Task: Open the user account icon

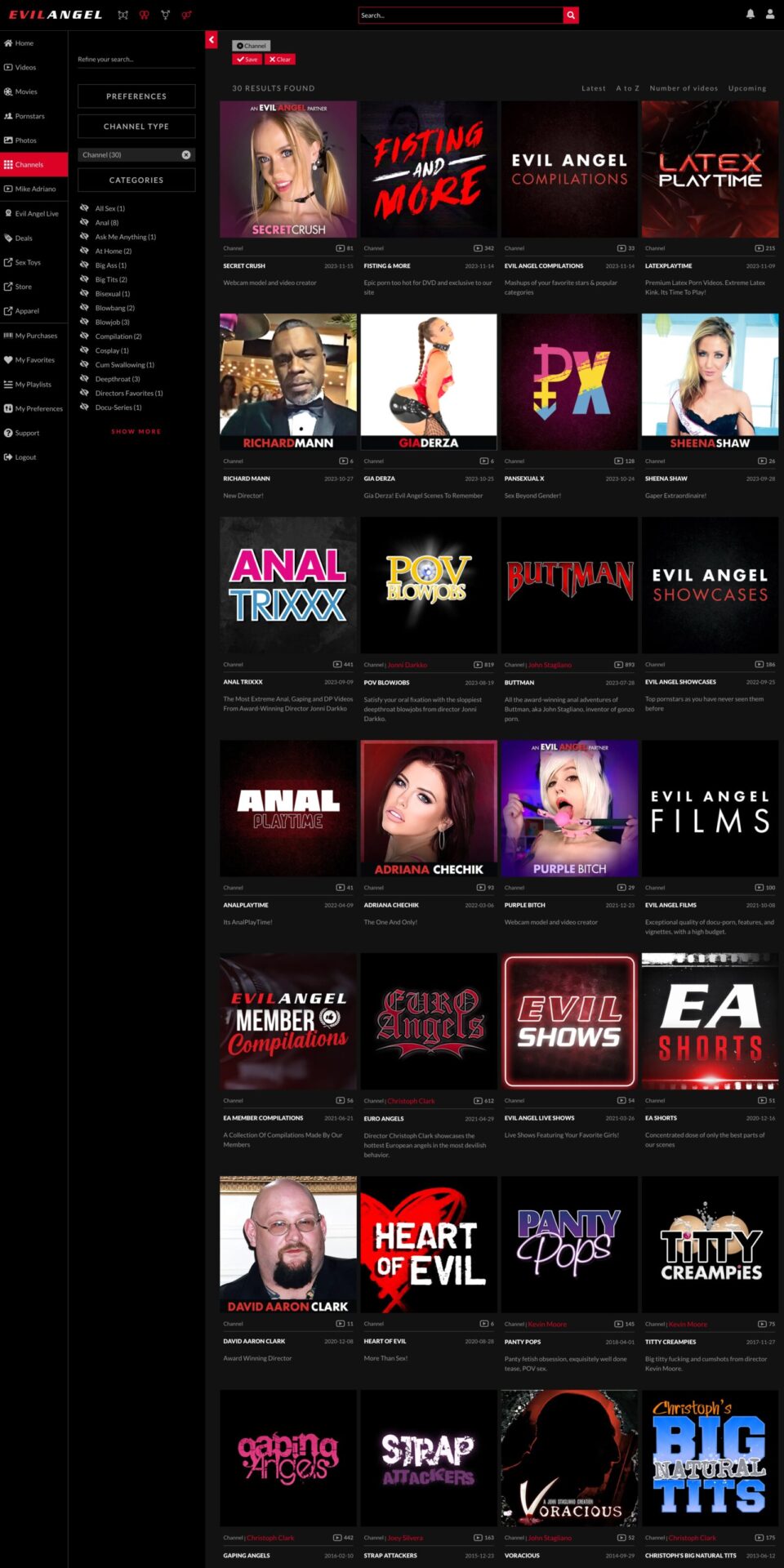Action: pos(769,14)
